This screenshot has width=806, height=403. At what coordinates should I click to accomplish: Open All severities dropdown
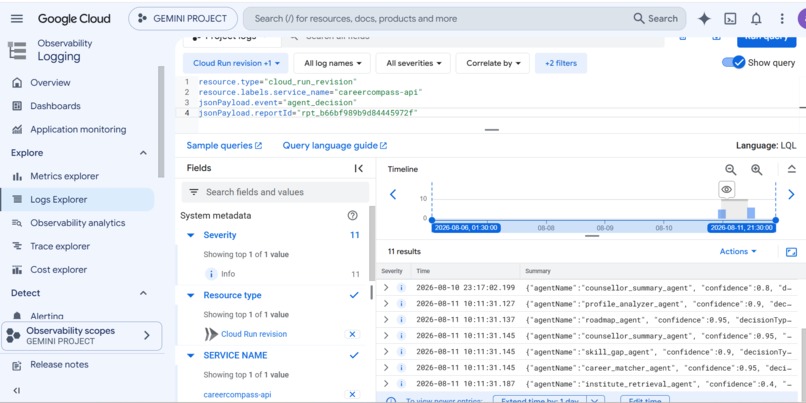click(x=413, y=63)
